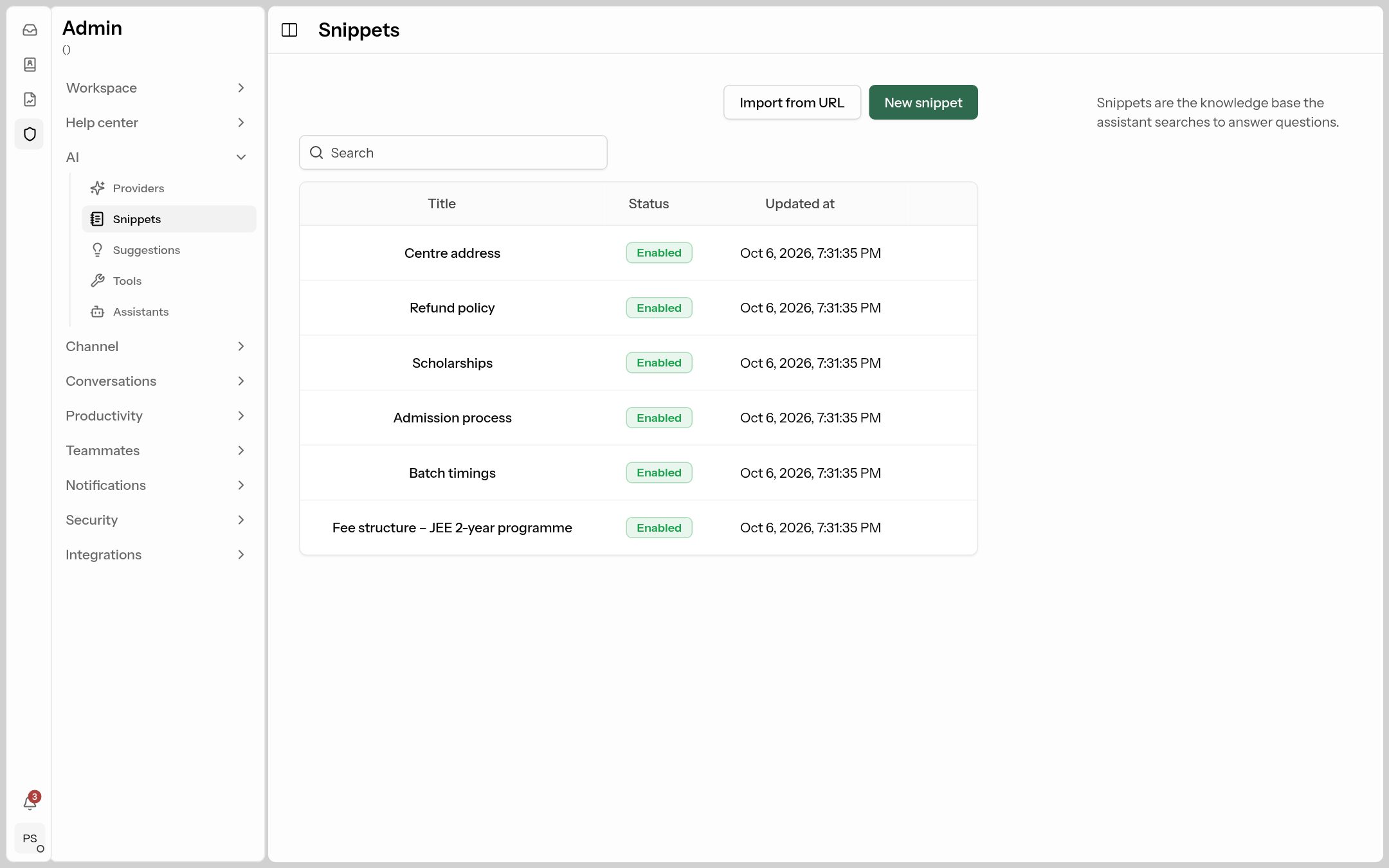Toggle the sidebar panel icon
Viewport: 1389px width, 868px height.
coord(289,30)
